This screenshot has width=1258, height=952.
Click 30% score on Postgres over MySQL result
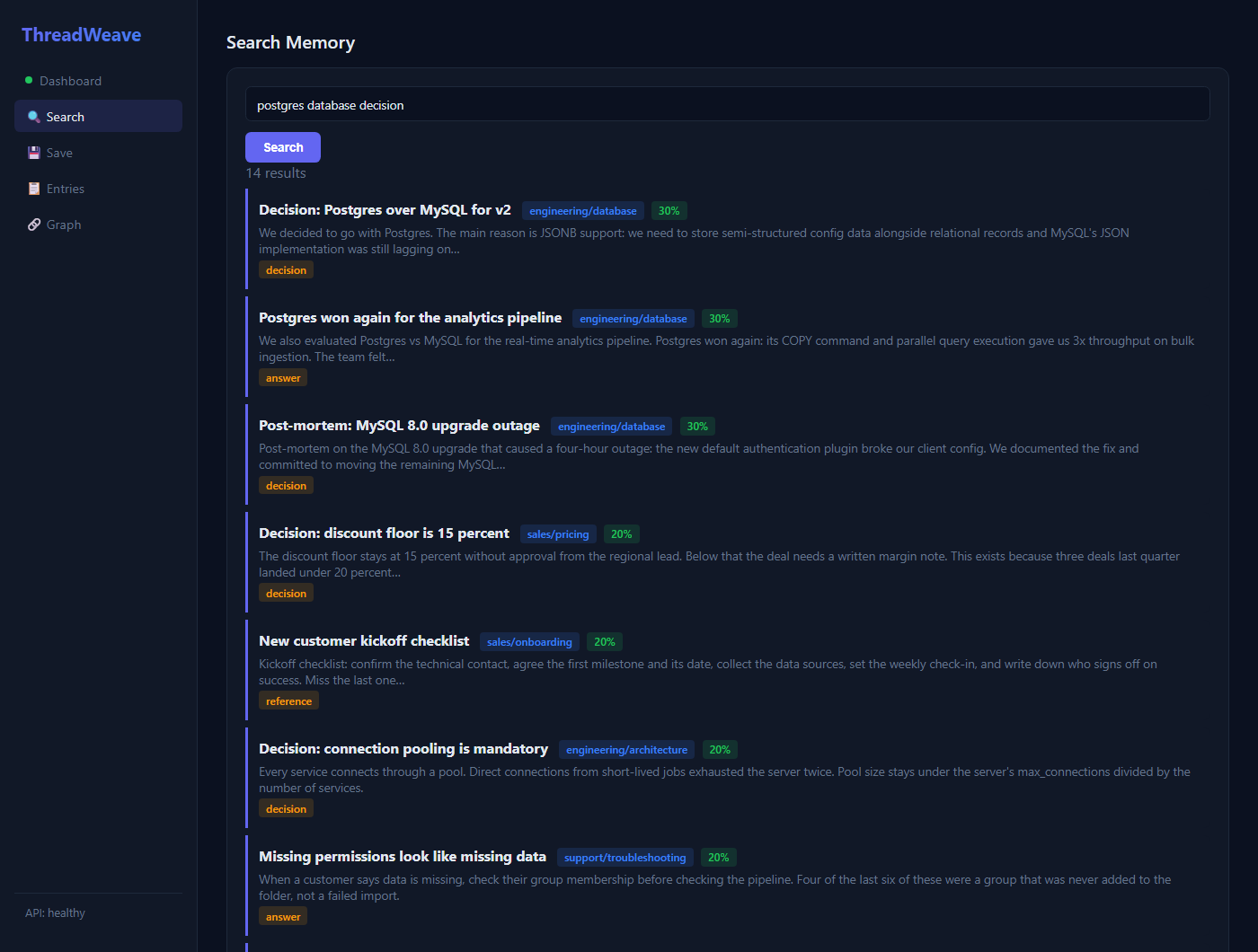tap(669, 211)
